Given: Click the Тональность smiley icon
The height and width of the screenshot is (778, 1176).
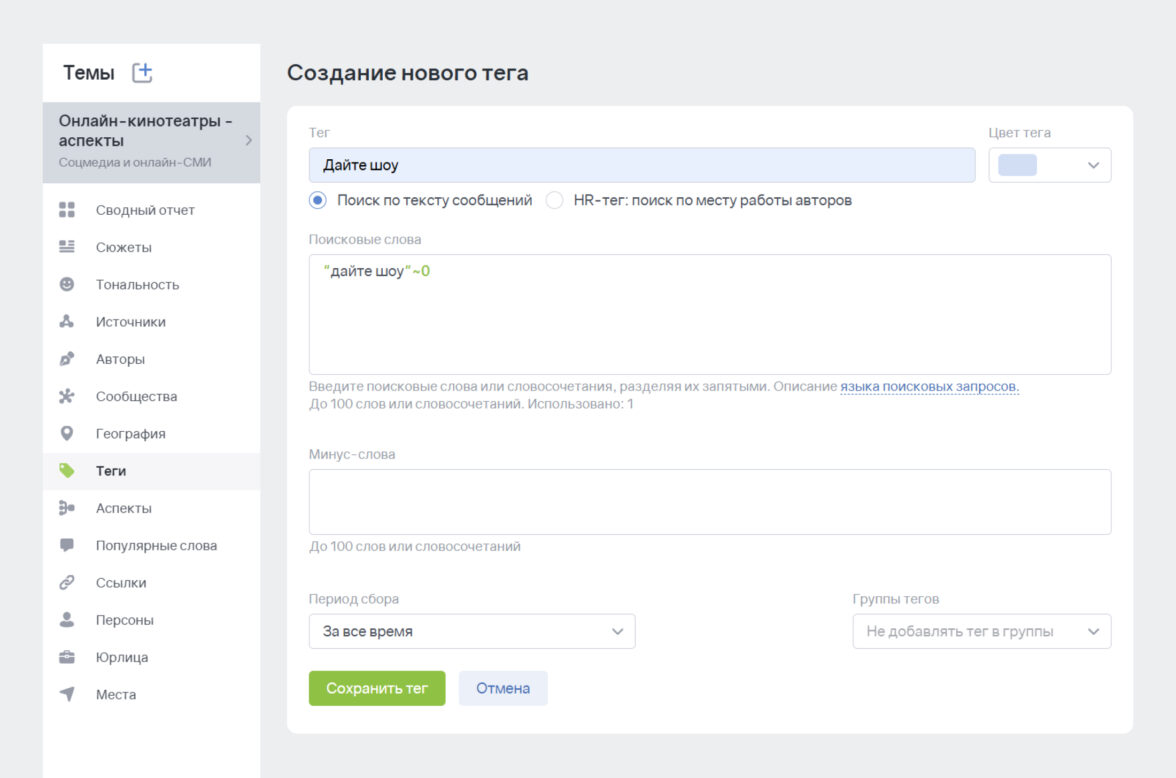Looking at the screenshot, I should [67, 284].
